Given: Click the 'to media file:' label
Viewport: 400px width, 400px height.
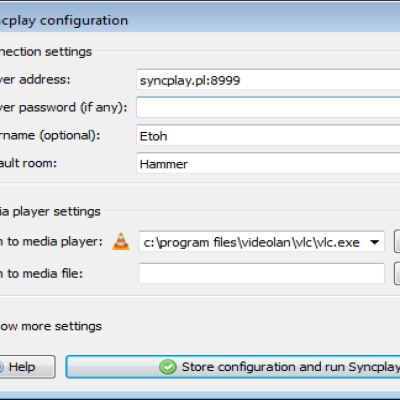Looking at the screenshot, I should [x=45, y=273].
